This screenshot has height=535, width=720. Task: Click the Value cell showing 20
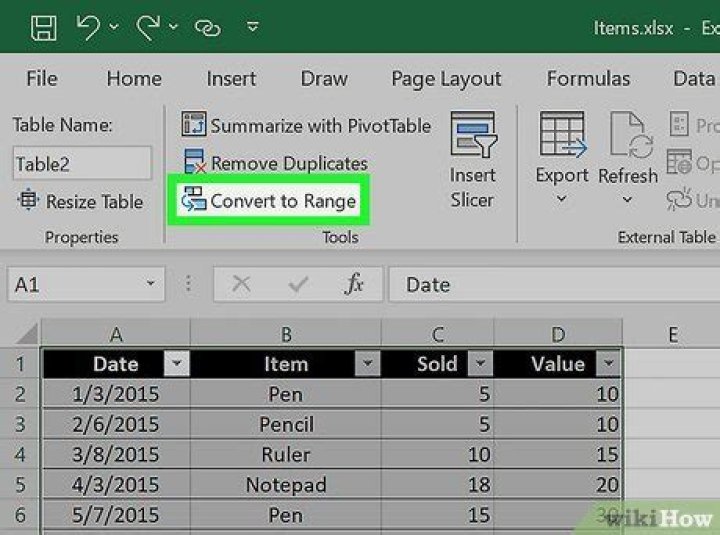coord(558,484)
